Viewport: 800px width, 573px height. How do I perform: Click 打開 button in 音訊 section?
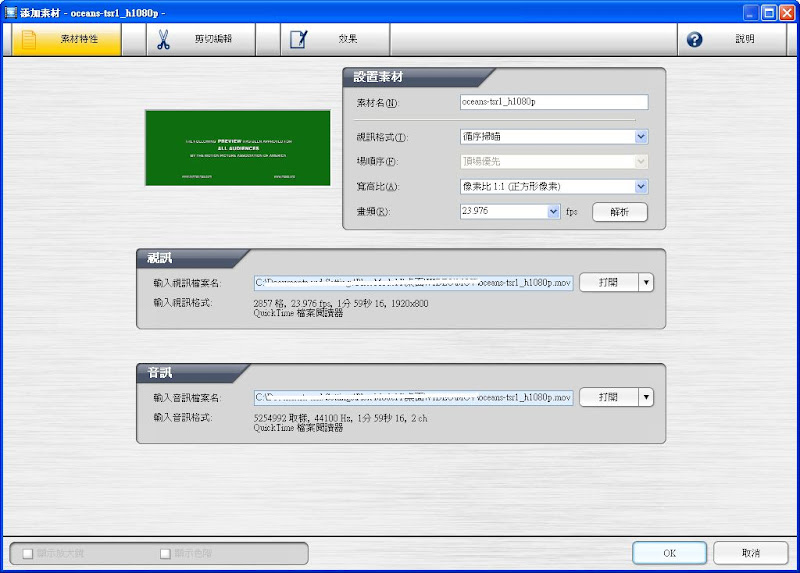click(x=609, y=397)
